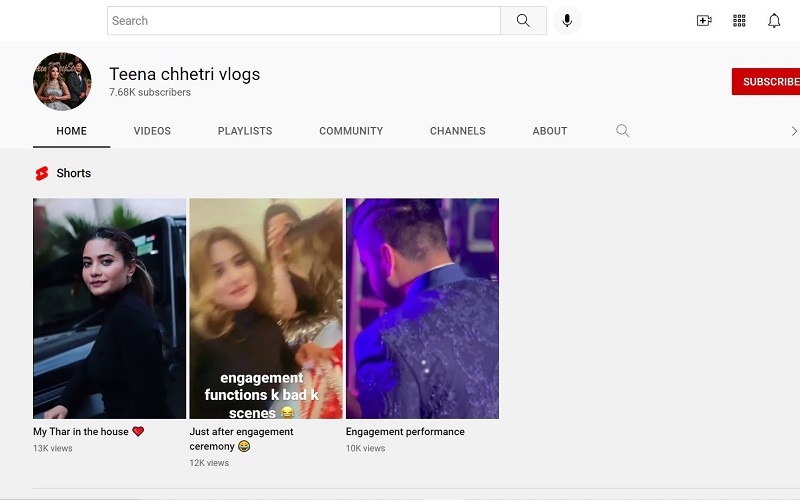
Task: Focus the Search input field
Action: (304, 21)
